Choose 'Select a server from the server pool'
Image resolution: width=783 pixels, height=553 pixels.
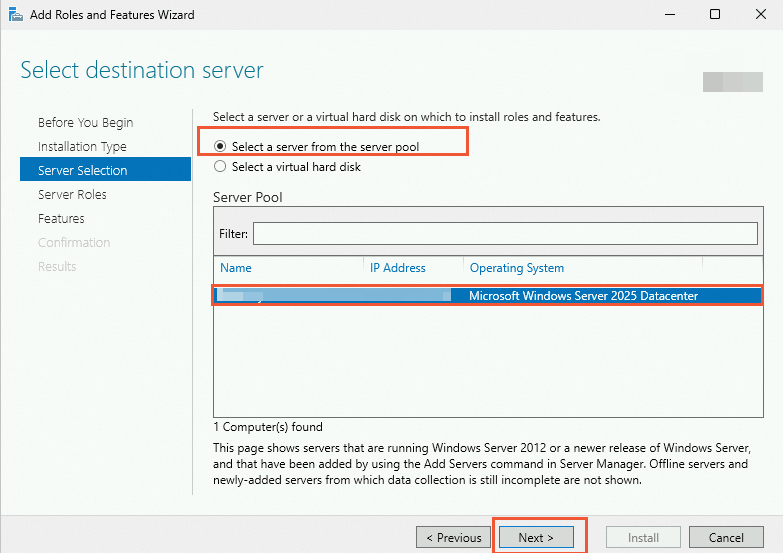(x=220, y=146)
